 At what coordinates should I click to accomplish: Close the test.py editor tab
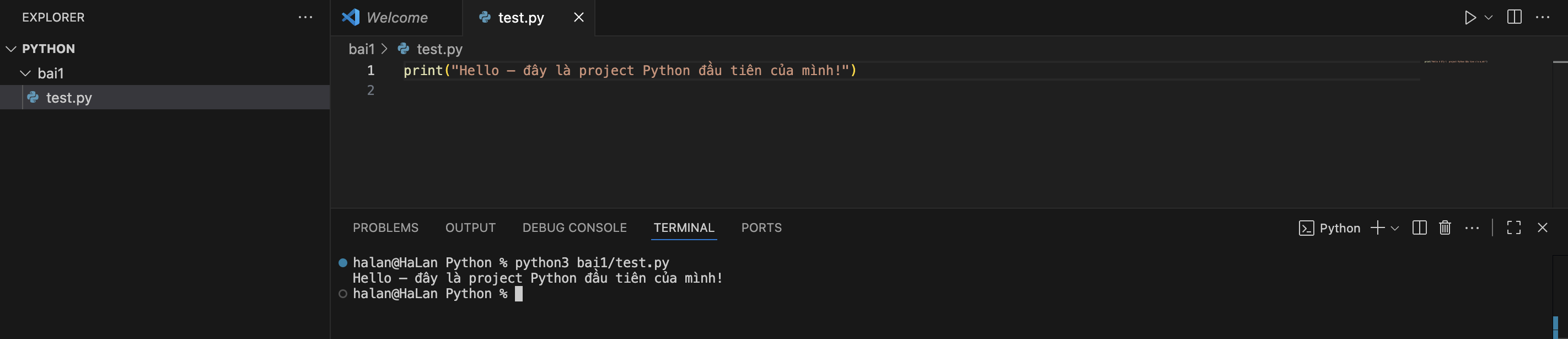[578, 18]
